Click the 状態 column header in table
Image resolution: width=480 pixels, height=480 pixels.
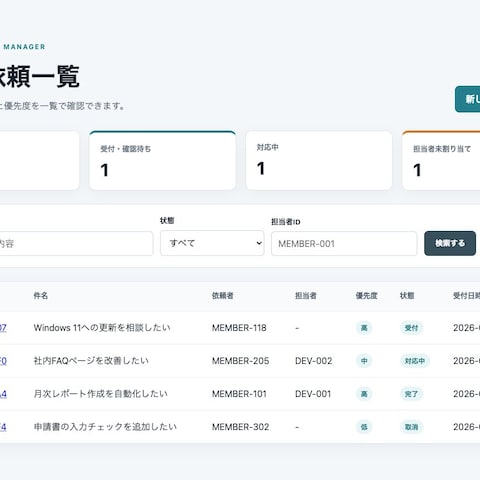407,296
